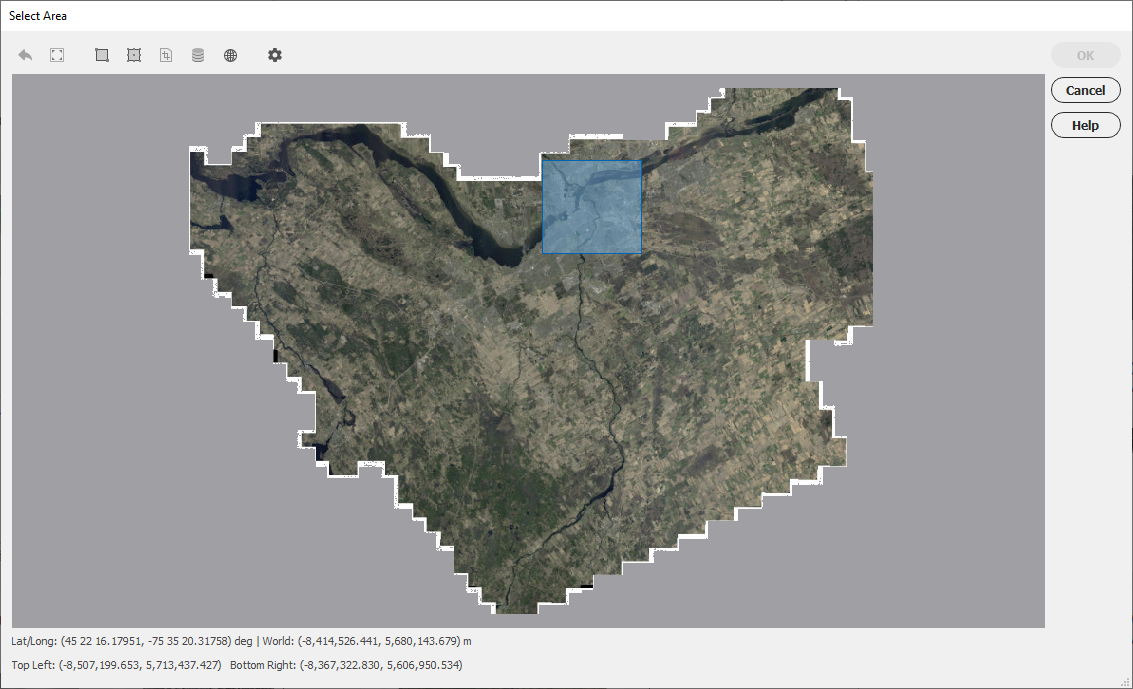Select the corner-to-corner rectangle tool
Screen dimensions: 1133x689
click(x=102, y=55)
